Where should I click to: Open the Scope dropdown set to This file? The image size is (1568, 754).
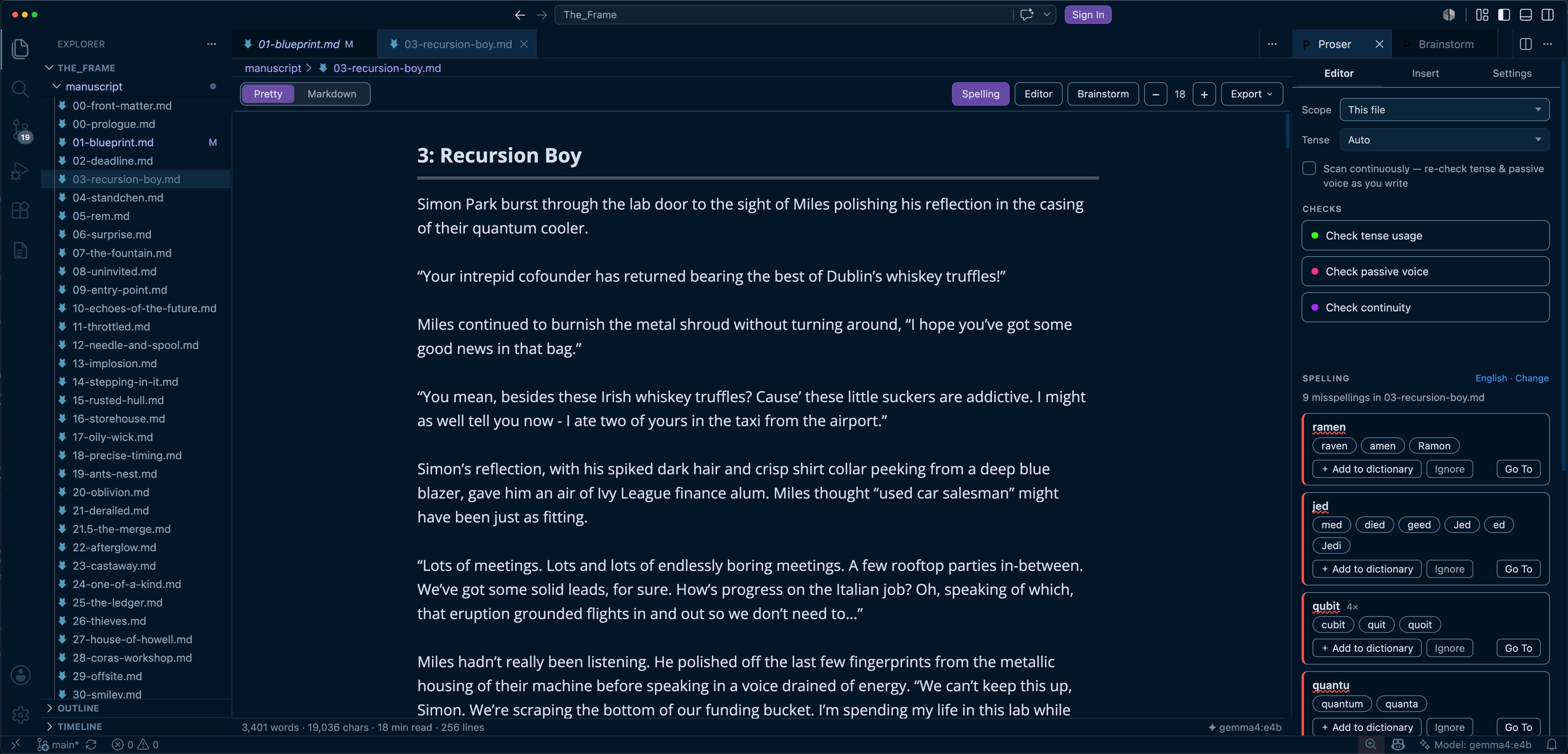(1445, 109)
